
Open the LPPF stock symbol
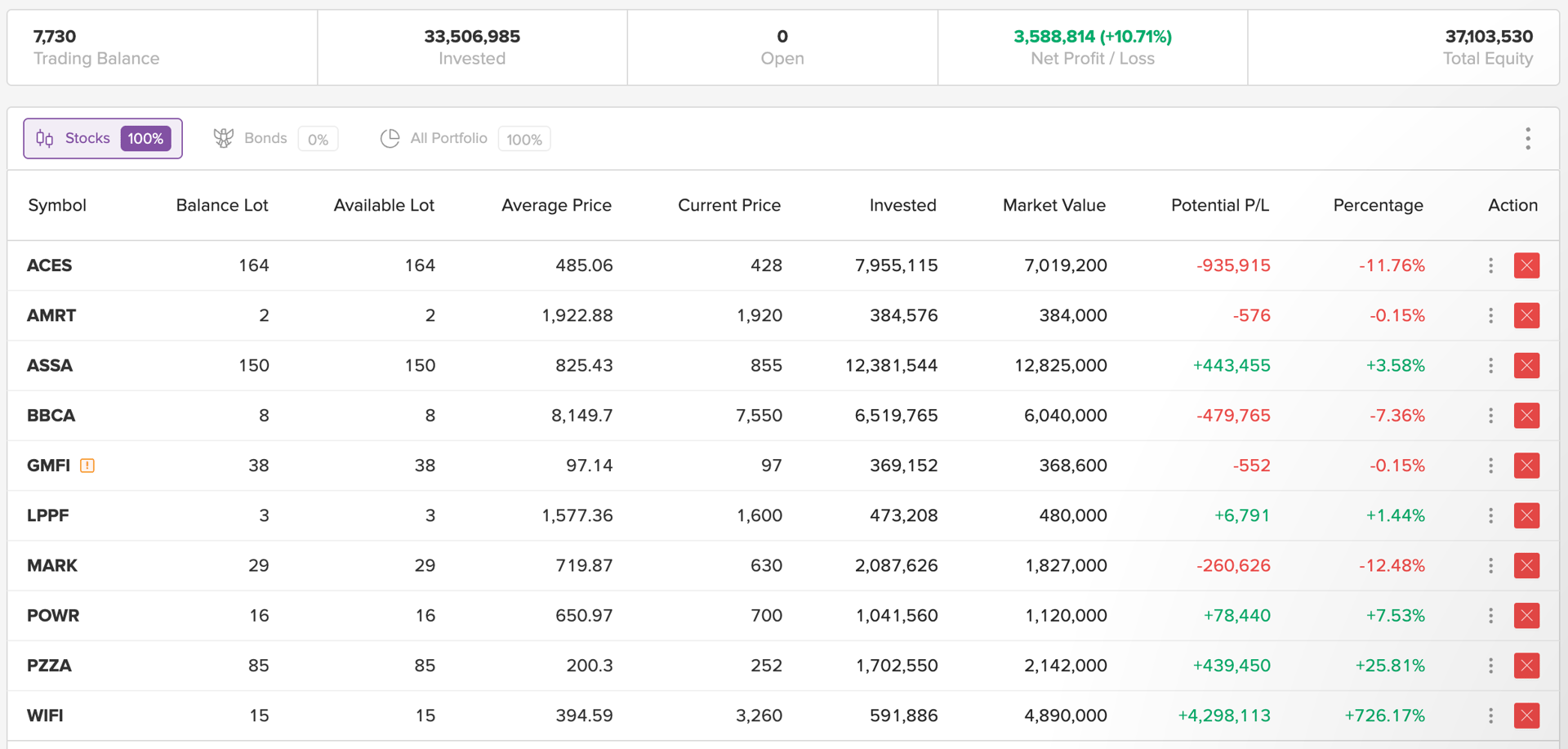click(x=48, y=515)
